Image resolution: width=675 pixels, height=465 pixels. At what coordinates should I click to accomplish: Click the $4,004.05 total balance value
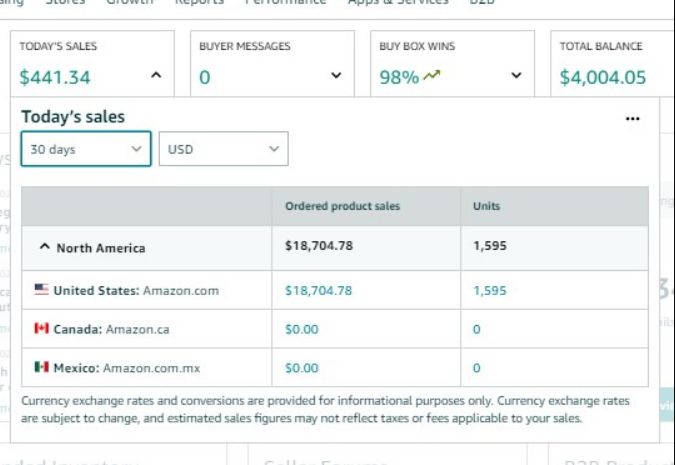click(x=603, y=78)
